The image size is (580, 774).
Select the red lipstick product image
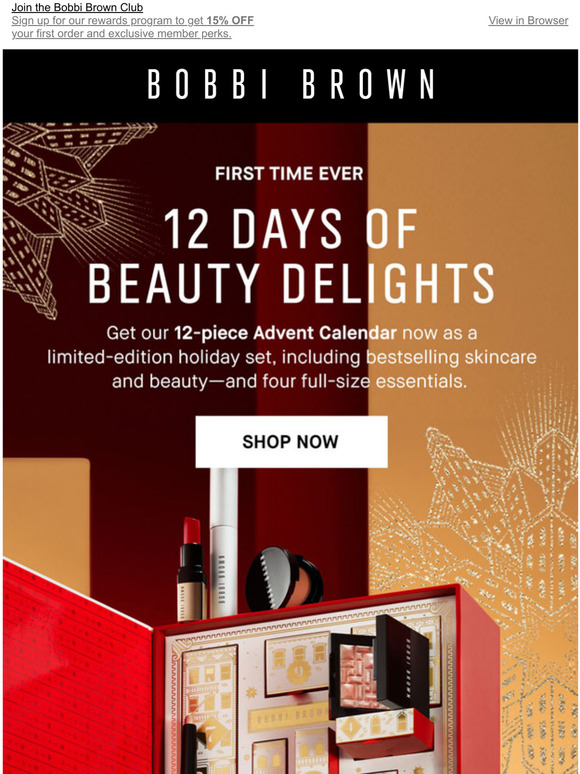(192, 568)
